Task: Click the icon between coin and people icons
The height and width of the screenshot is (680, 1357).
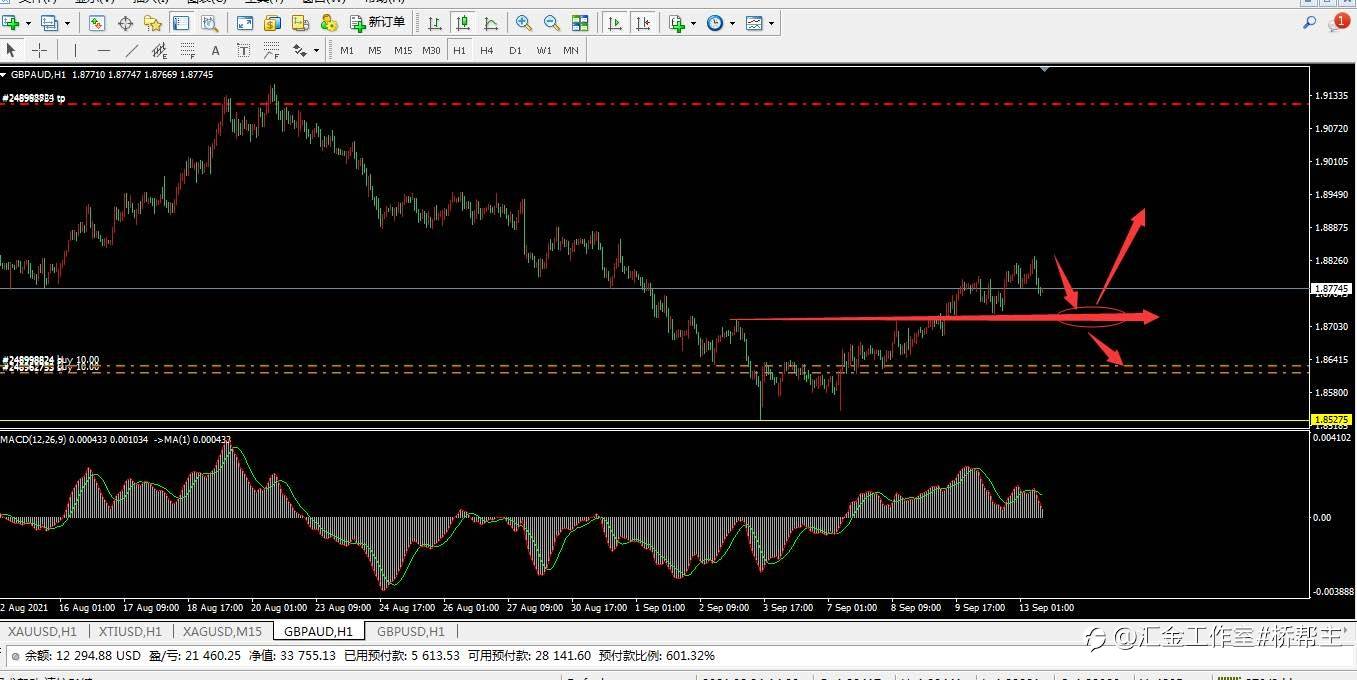Action: (300, 23)
